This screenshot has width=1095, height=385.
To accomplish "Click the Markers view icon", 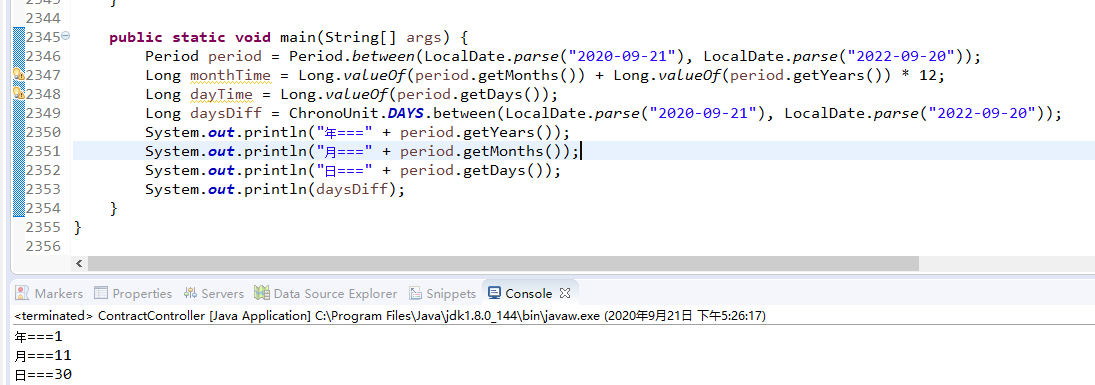I will click(22, 293).
